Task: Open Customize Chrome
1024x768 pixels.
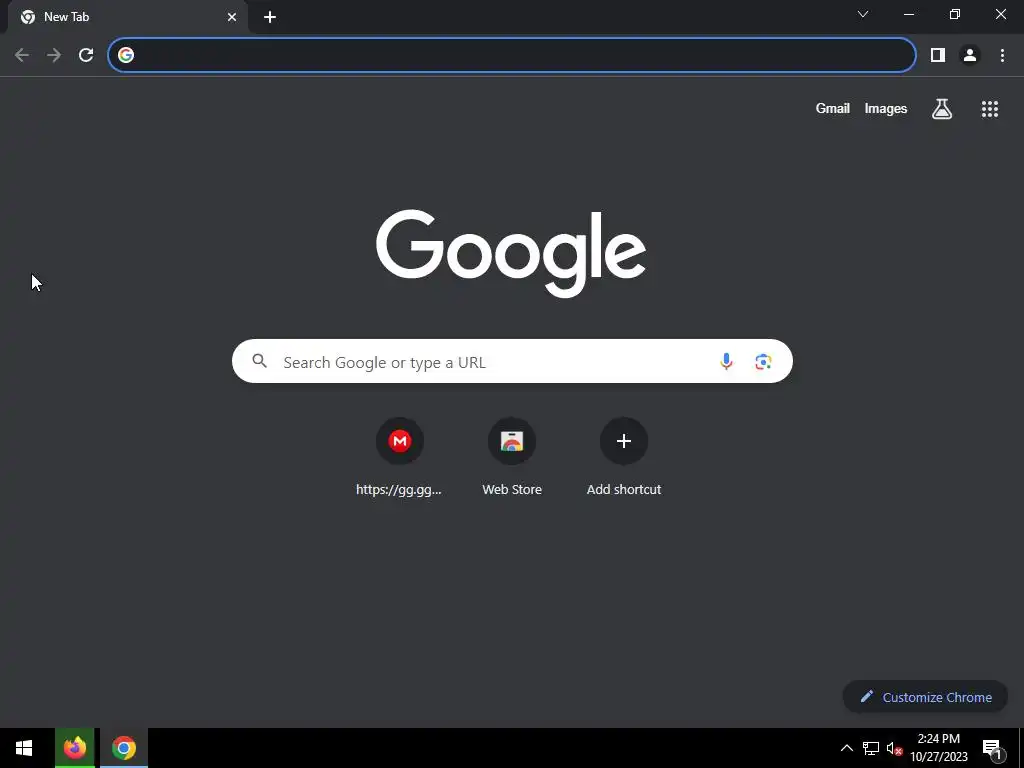Action: 925,697
